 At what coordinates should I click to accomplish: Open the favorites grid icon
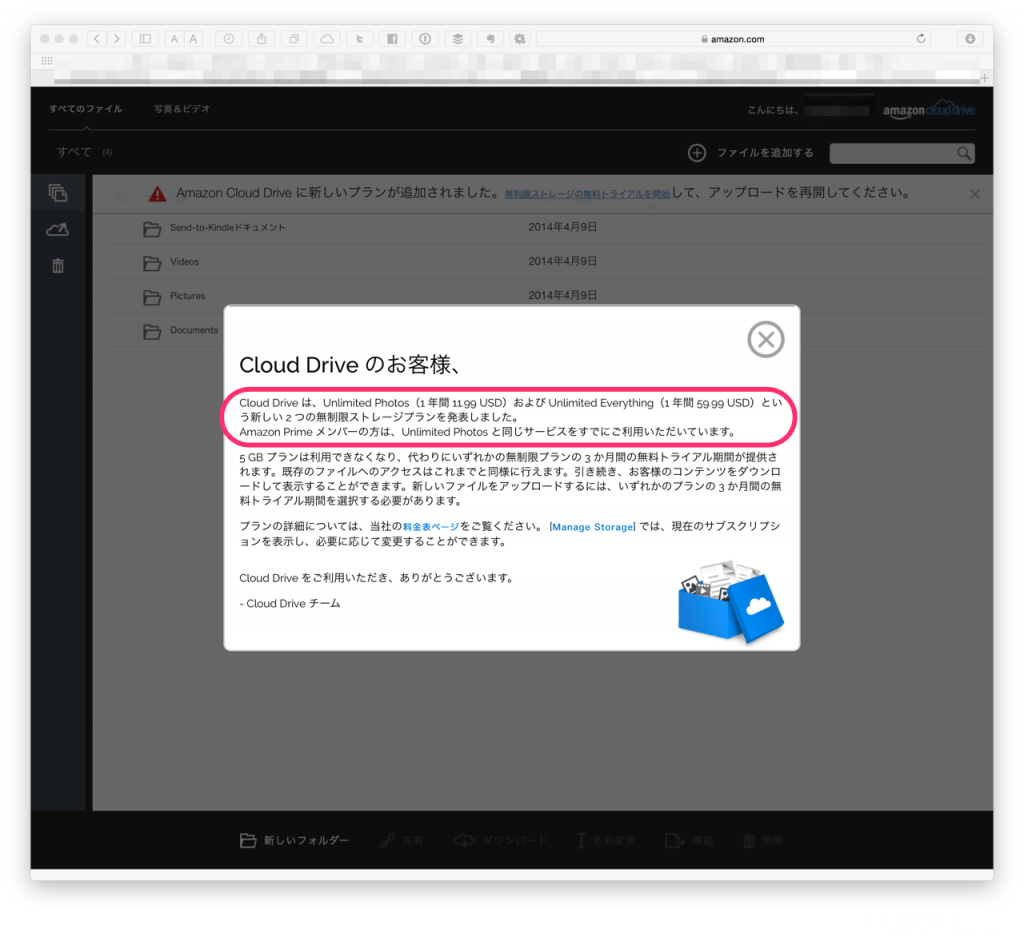coord(47,61)
